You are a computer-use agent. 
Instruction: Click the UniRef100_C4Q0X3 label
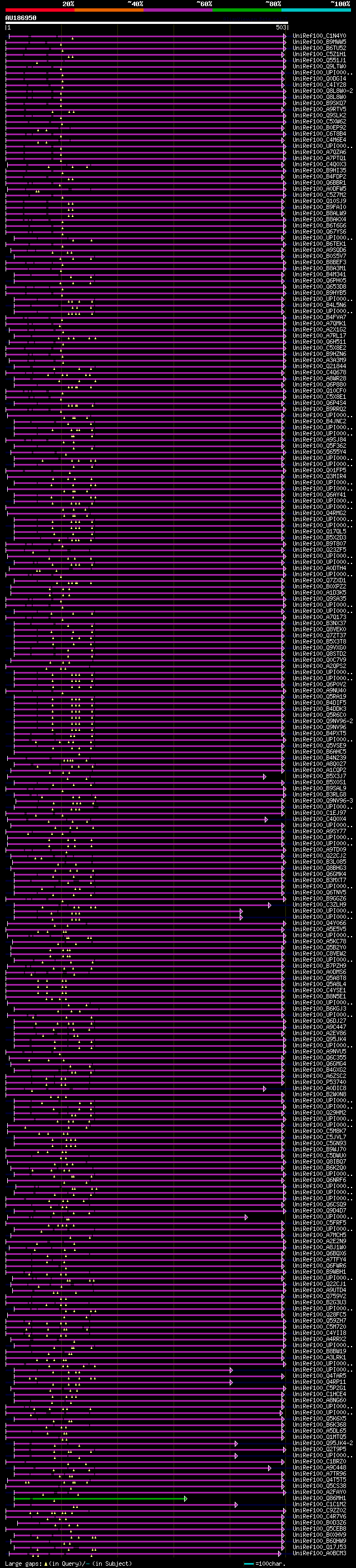[319, 164]
